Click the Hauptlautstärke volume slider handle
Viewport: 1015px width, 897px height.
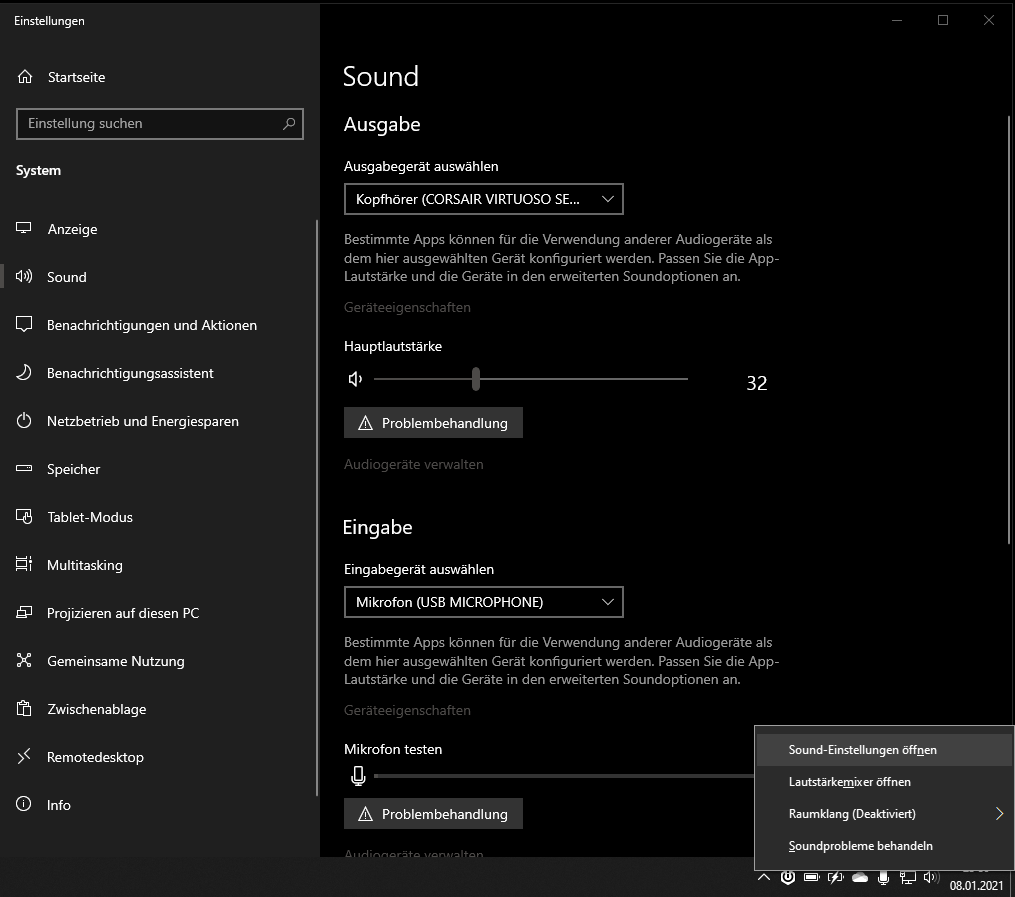477,379
